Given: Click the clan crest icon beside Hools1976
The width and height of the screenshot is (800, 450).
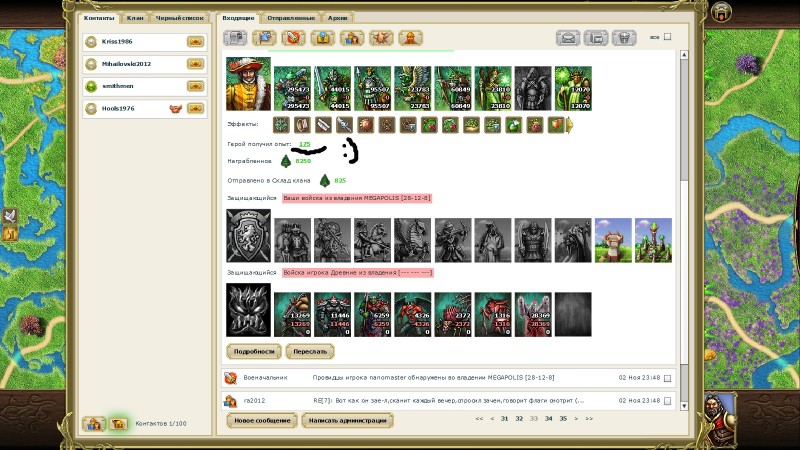Looking at the screenshot, I should [x=176, y=108].
